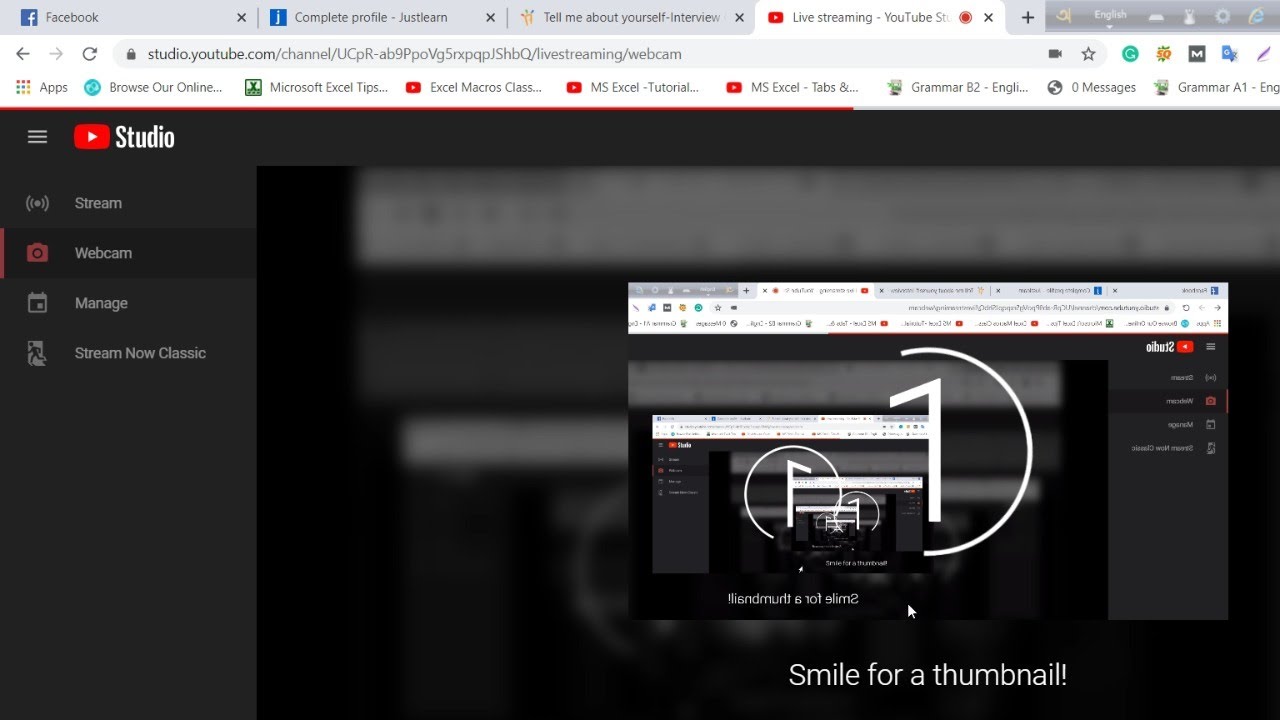Click the Bengali keyboard icon in top bar

point(1064,16)
